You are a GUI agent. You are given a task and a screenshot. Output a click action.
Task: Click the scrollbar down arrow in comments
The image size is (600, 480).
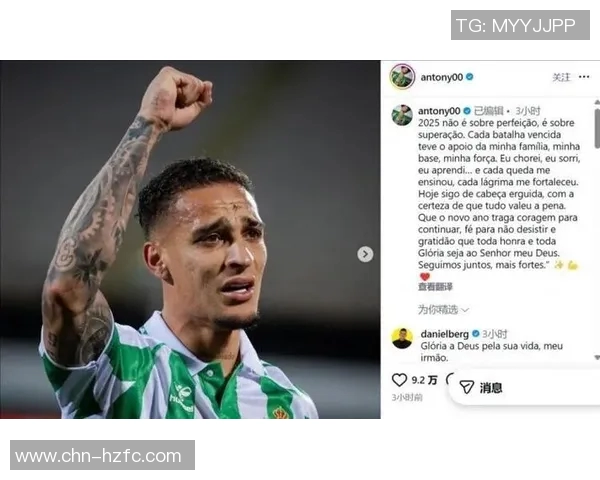(597, 357)
